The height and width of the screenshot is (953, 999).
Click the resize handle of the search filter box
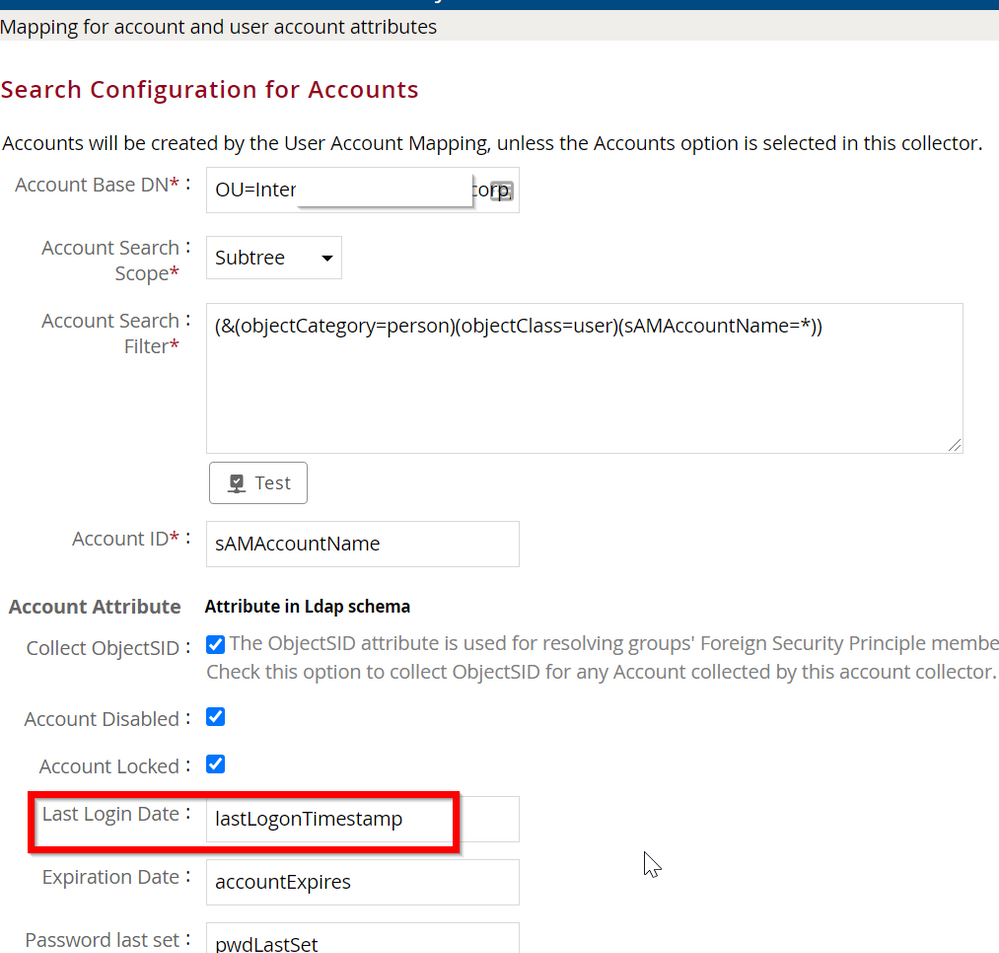pos(954,444)
